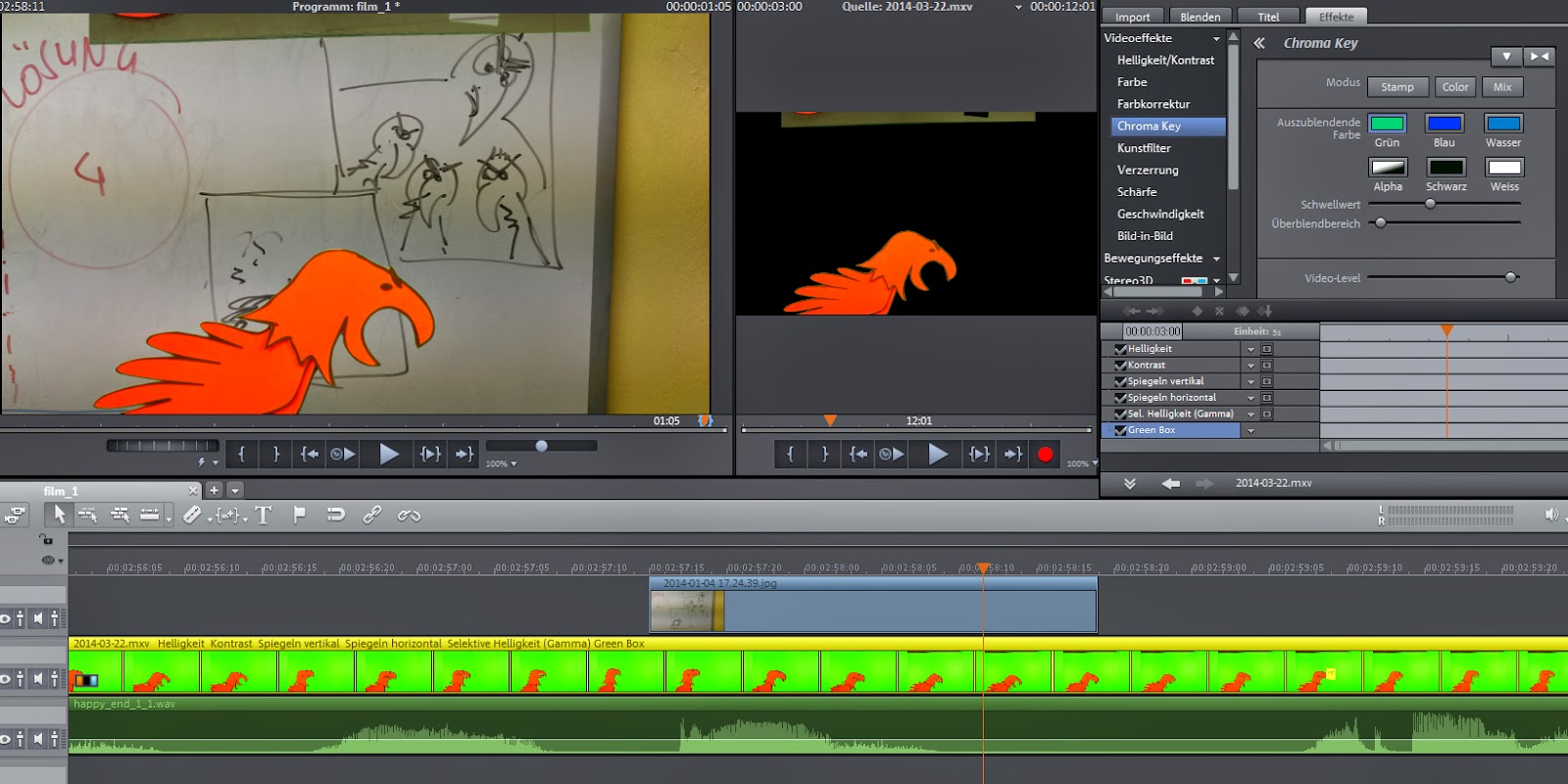Set a marker with the flag icon
Image resolution: width=1568 pixels, height=784 pixels.
coord(300,514)
